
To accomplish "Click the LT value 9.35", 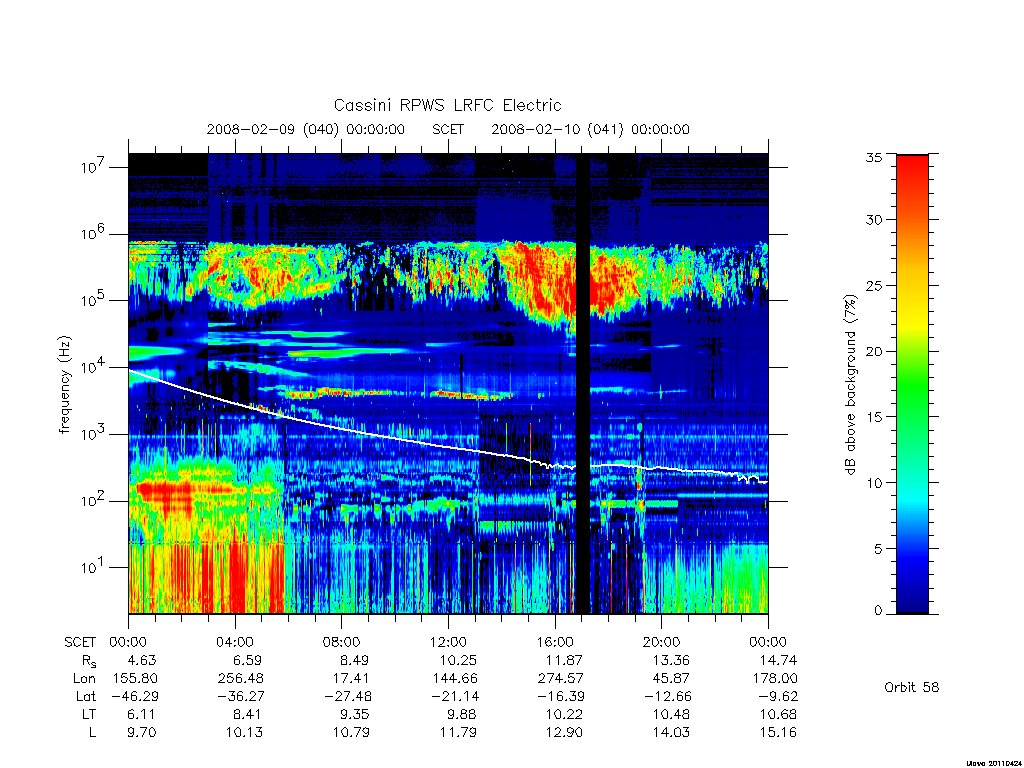I will [x=355, y=714].
